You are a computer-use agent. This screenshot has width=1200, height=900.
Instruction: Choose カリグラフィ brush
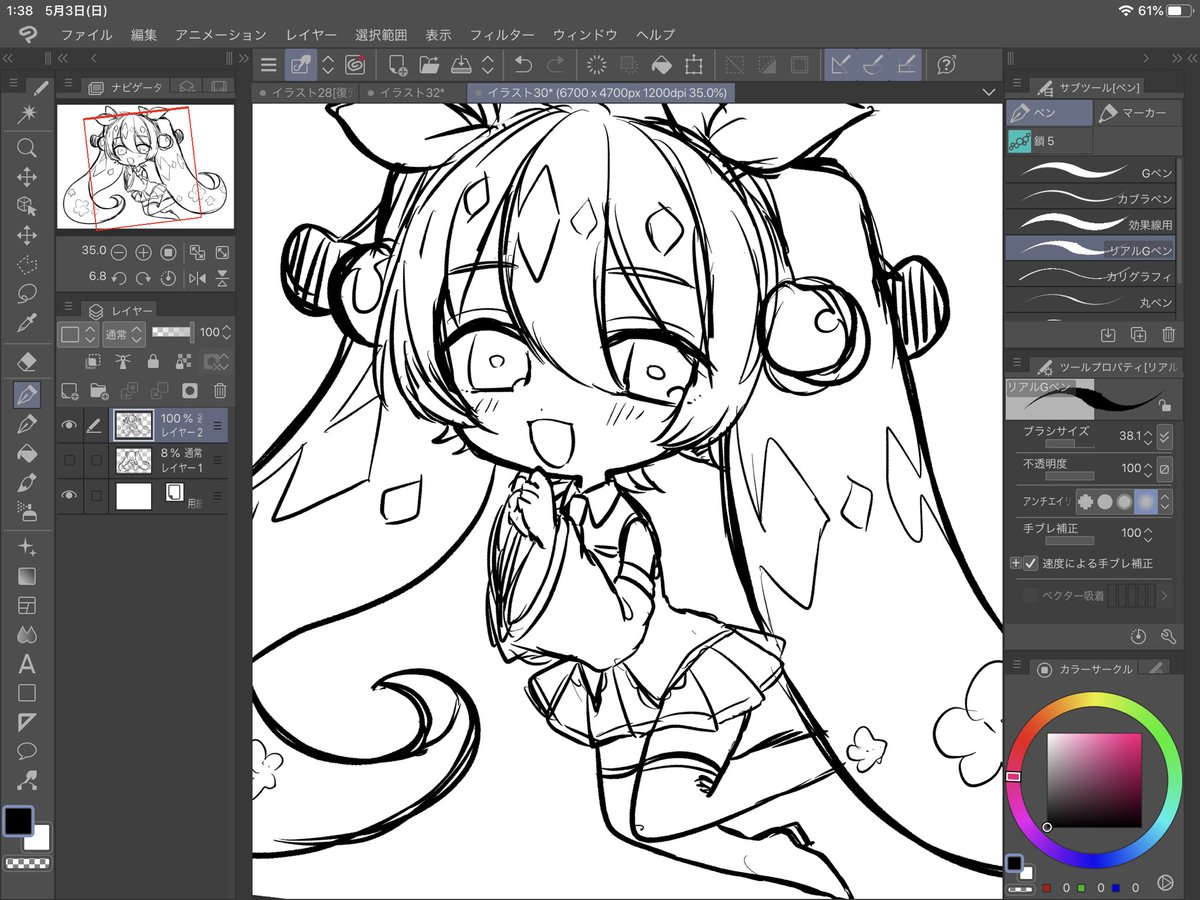[1091, 274]
